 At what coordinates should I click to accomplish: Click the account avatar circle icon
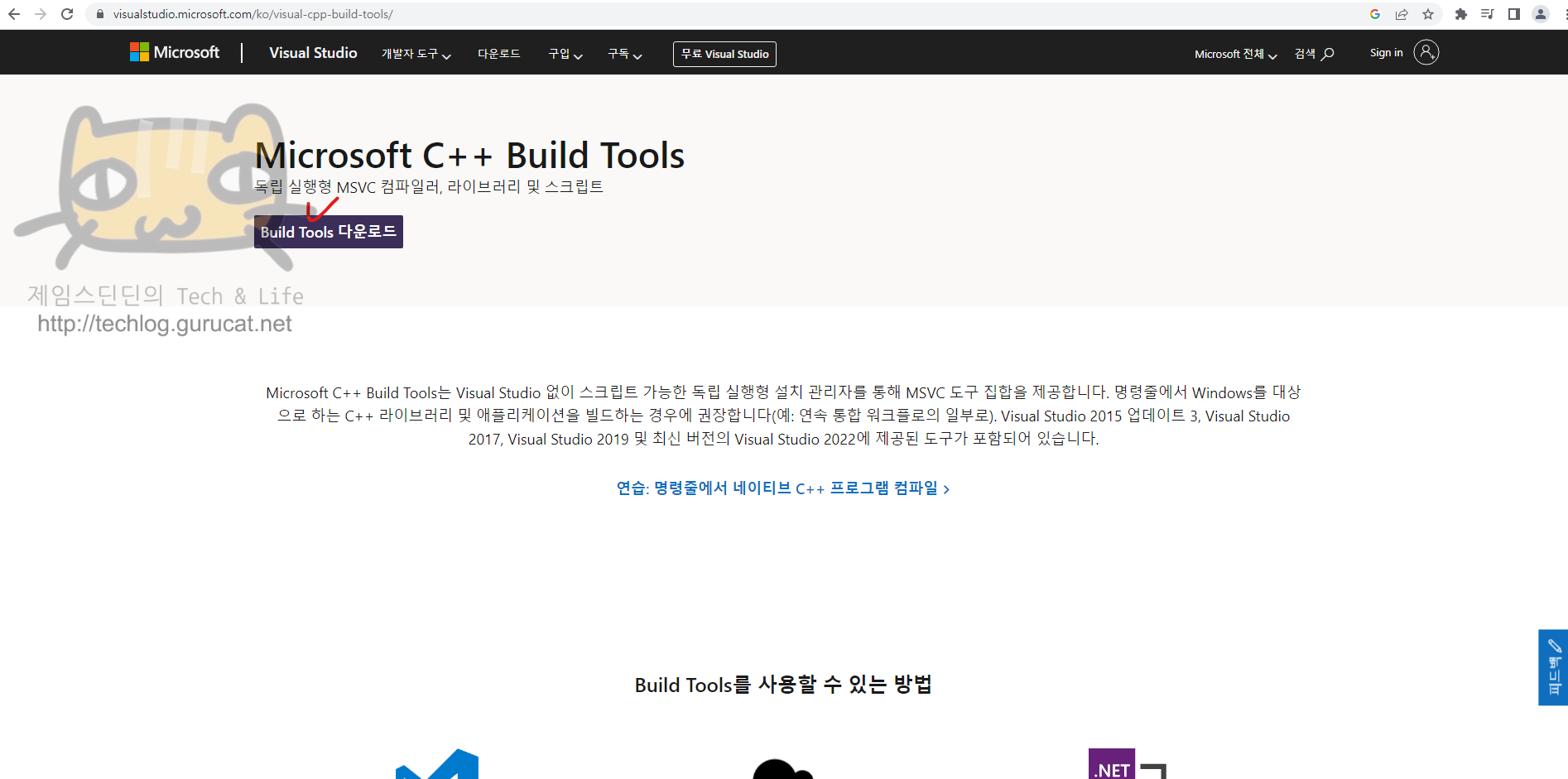[1426, 52]
